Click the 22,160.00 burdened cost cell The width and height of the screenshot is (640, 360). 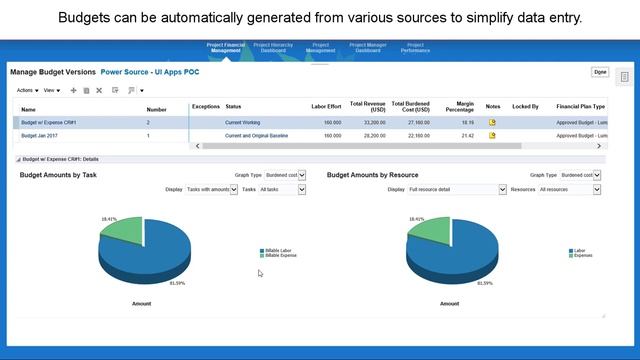(x=419, y=136)
